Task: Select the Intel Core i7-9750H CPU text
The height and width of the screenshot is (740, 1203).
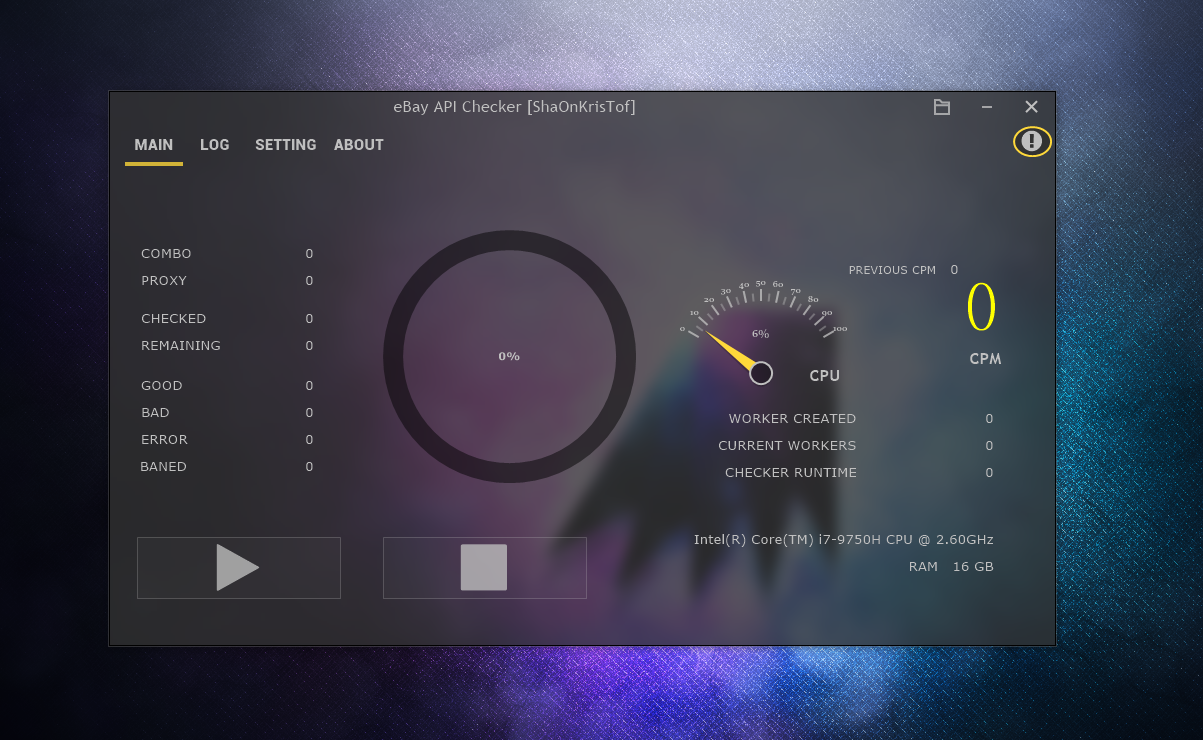Action: [x=844, y=540]
